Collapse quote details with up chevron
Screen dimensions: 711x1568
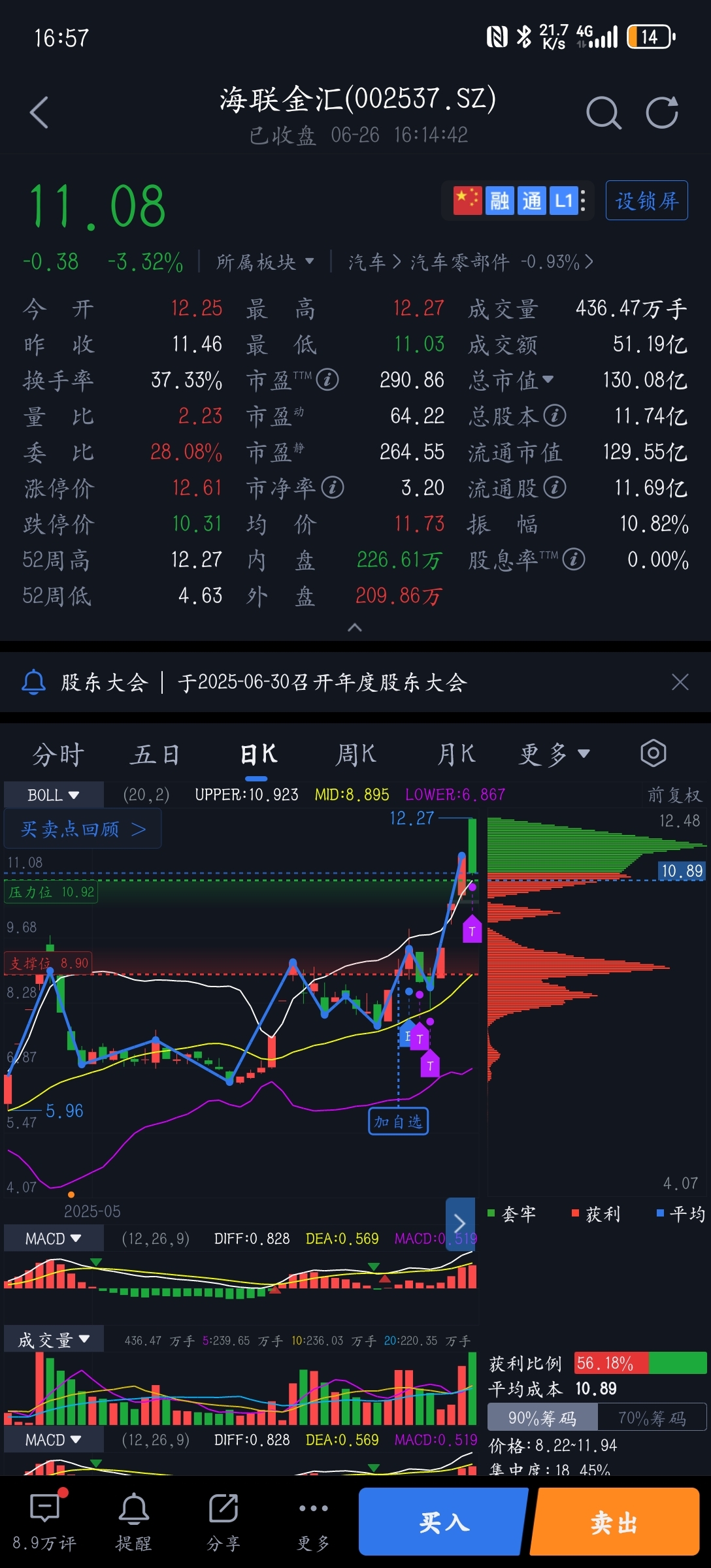[x=355, y=627]
